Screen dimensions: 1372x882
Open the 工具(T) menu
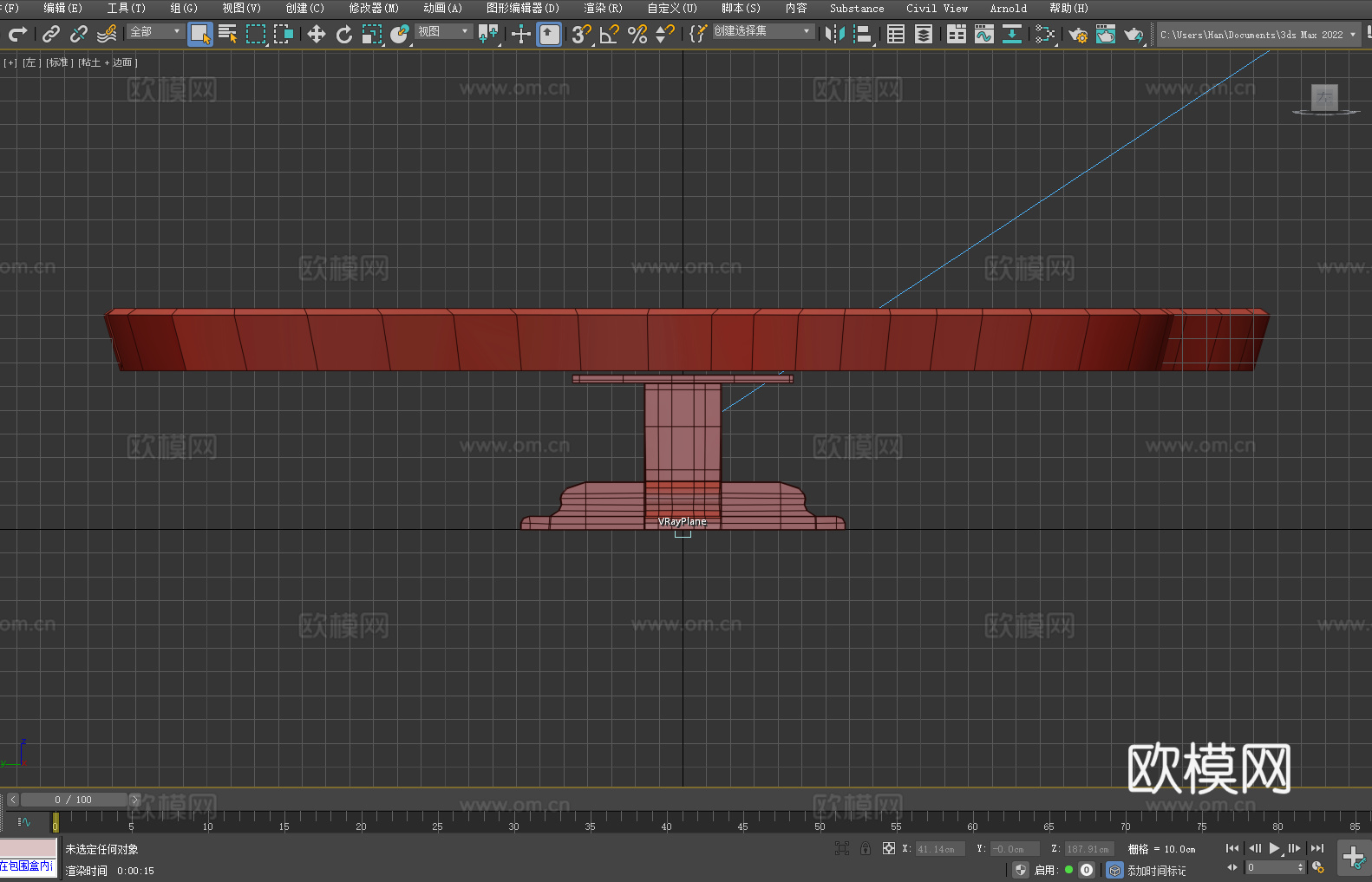126,8
